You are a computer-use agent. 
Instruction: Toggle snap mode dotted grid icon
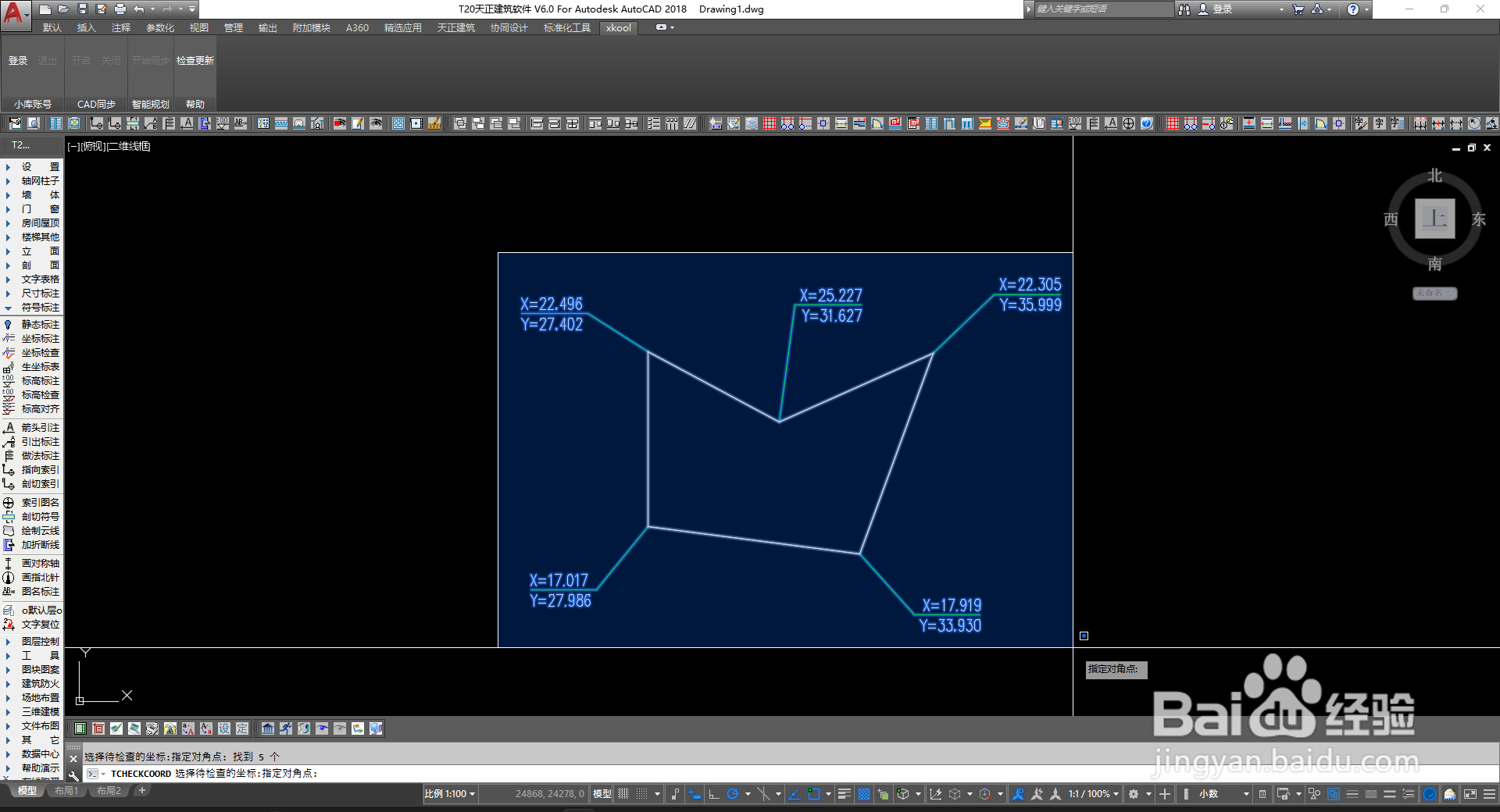point(641,794)
